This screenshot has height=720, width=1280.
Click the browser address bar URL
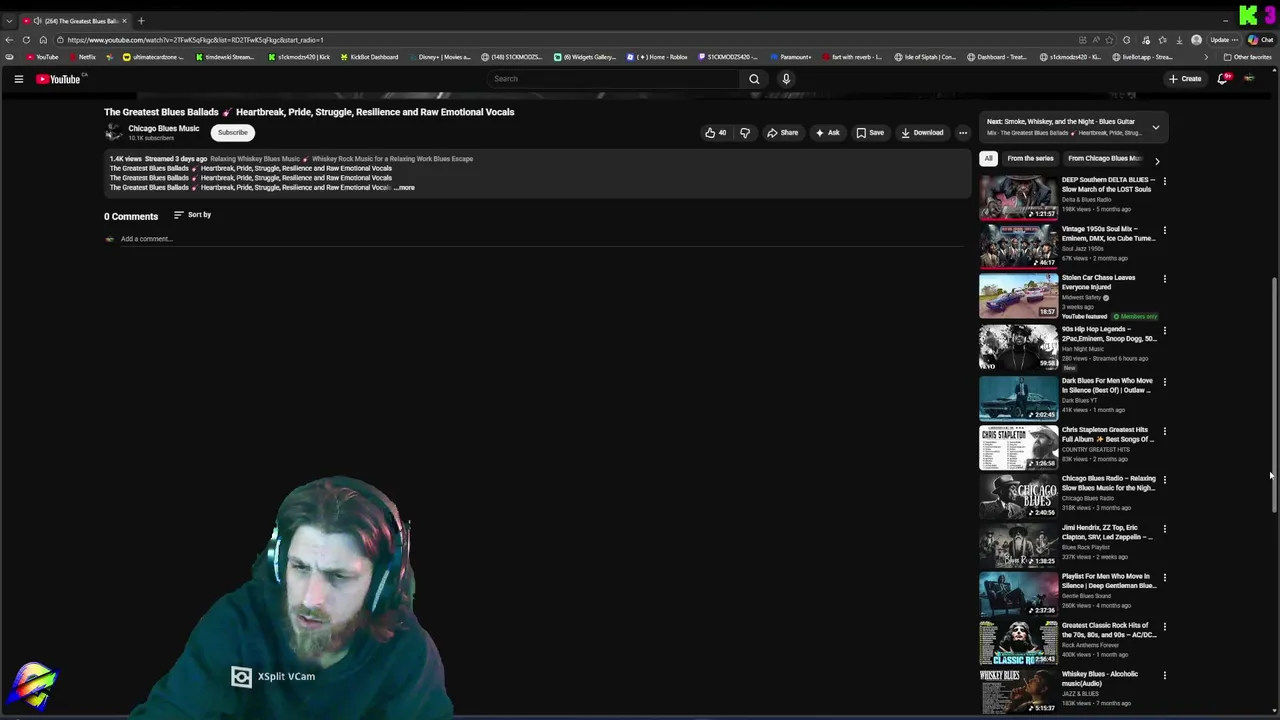(x=195, y=40)
